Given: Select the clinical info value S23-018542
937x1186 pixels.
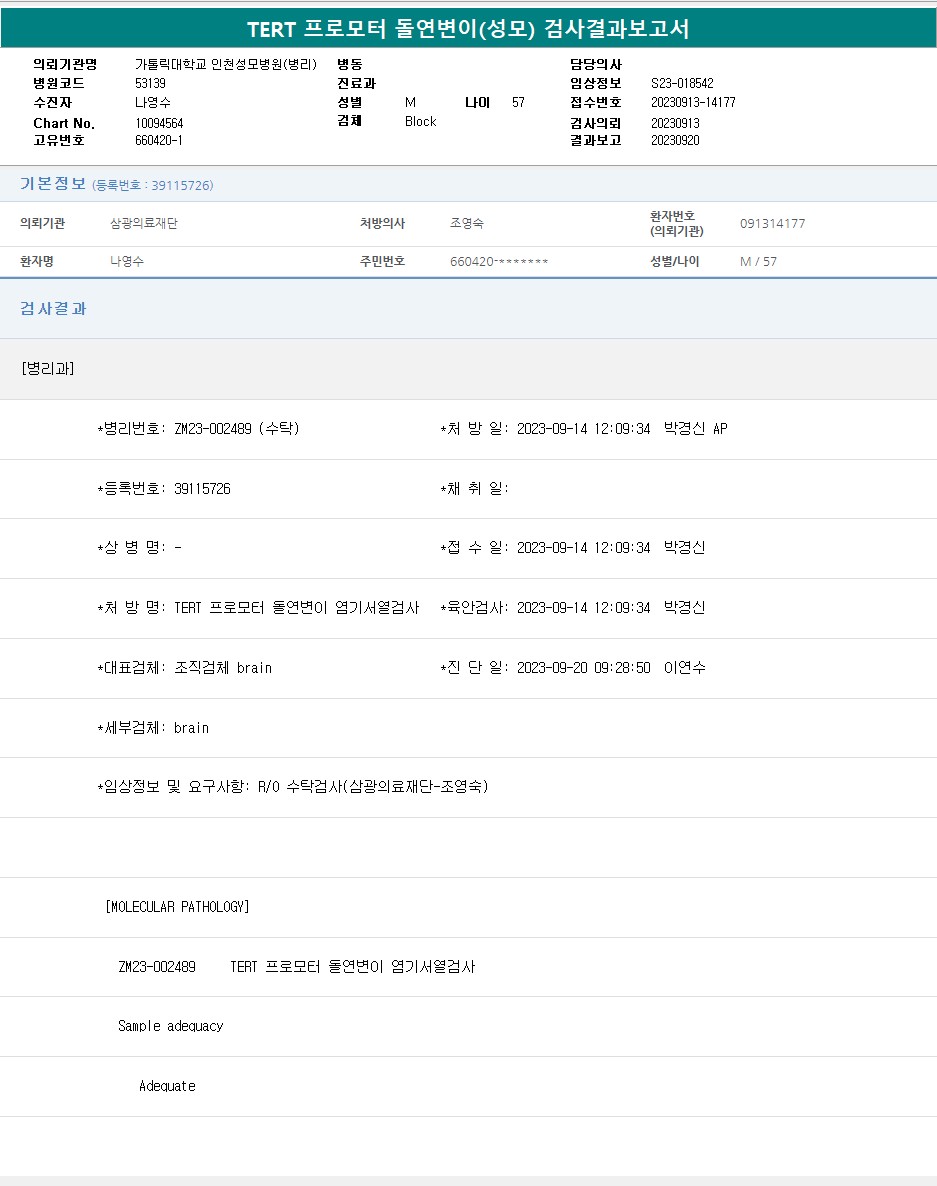Looking at the screenshot, I should (x=682, y=83).
